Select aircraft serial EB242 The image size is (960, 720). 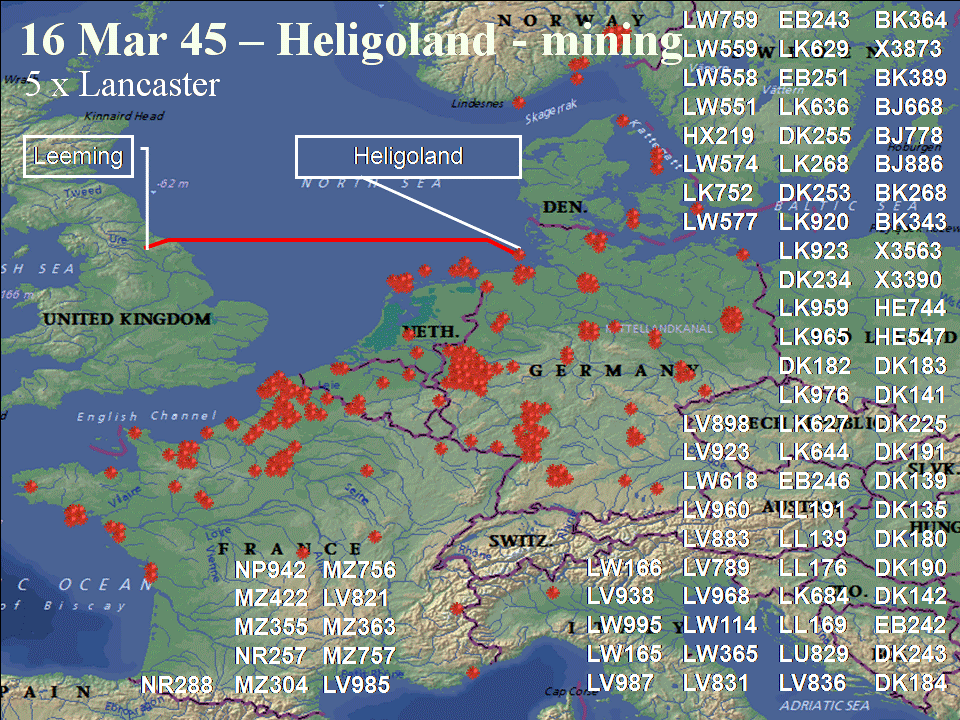tap(910, 625)
